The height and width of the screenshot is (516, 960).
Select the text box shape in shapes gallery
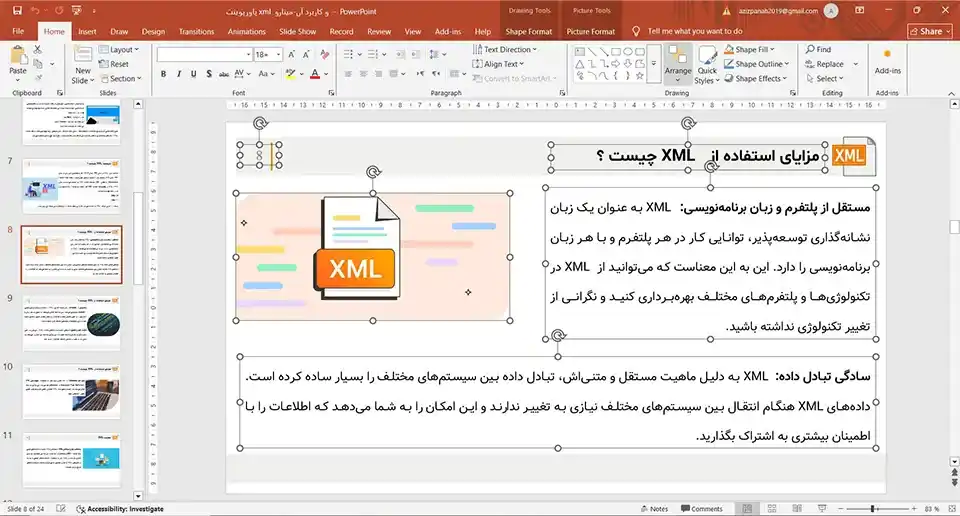pyautogui.click(x=580, y=52)
